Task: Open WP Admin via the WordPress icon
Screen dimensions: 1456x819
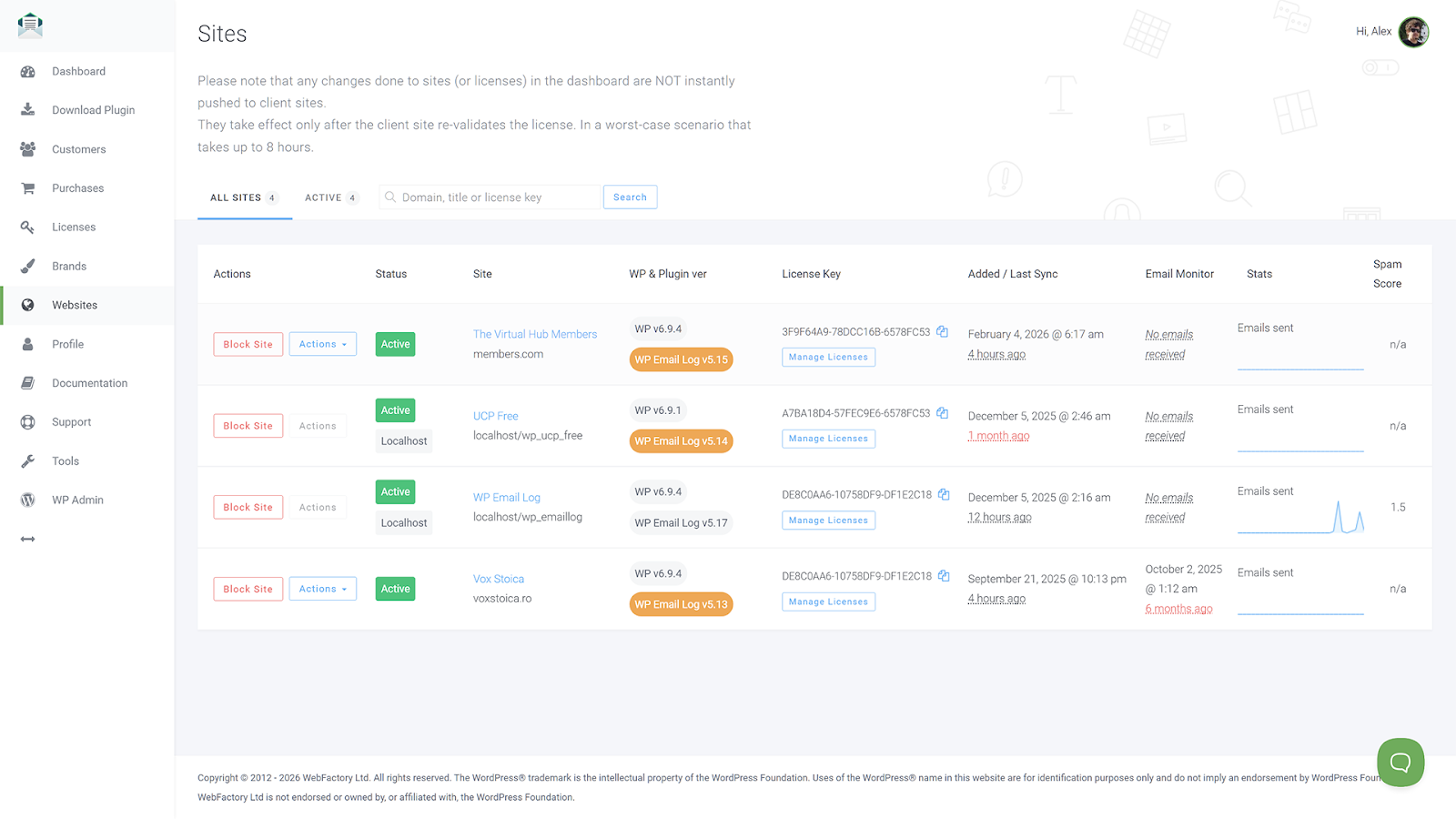Action: (x=27, y=499)
